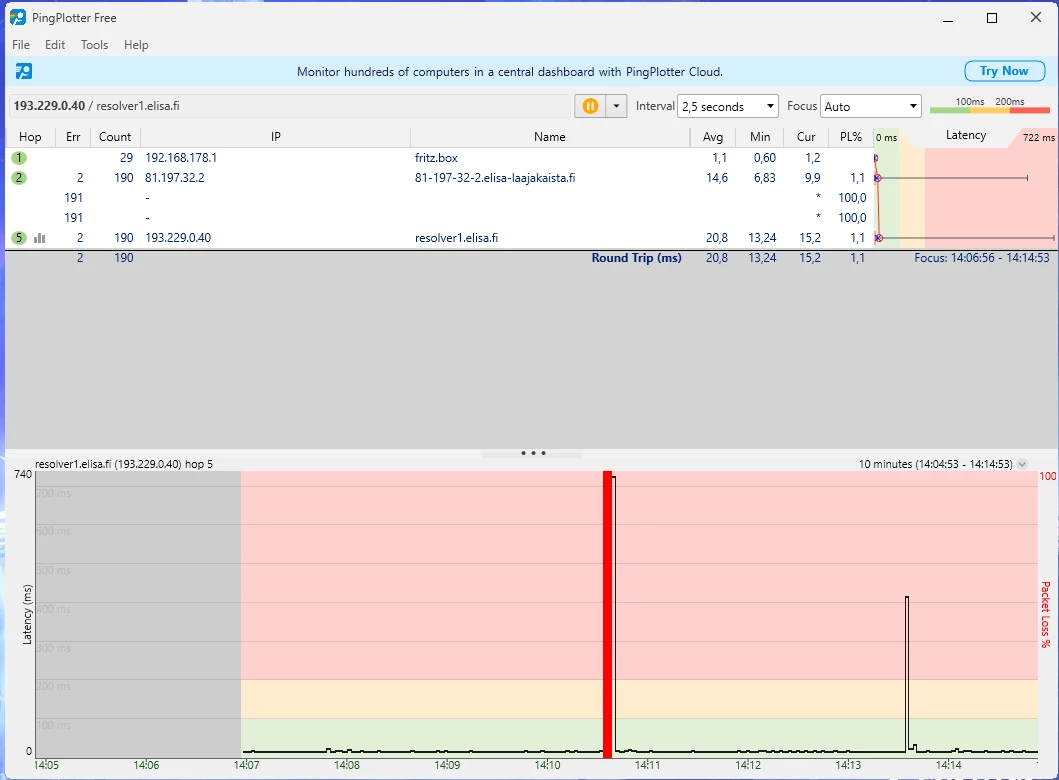This screenshot has width=1059, height=780.
Task: Click the IP column header
Action: click(x=276, y=137)
